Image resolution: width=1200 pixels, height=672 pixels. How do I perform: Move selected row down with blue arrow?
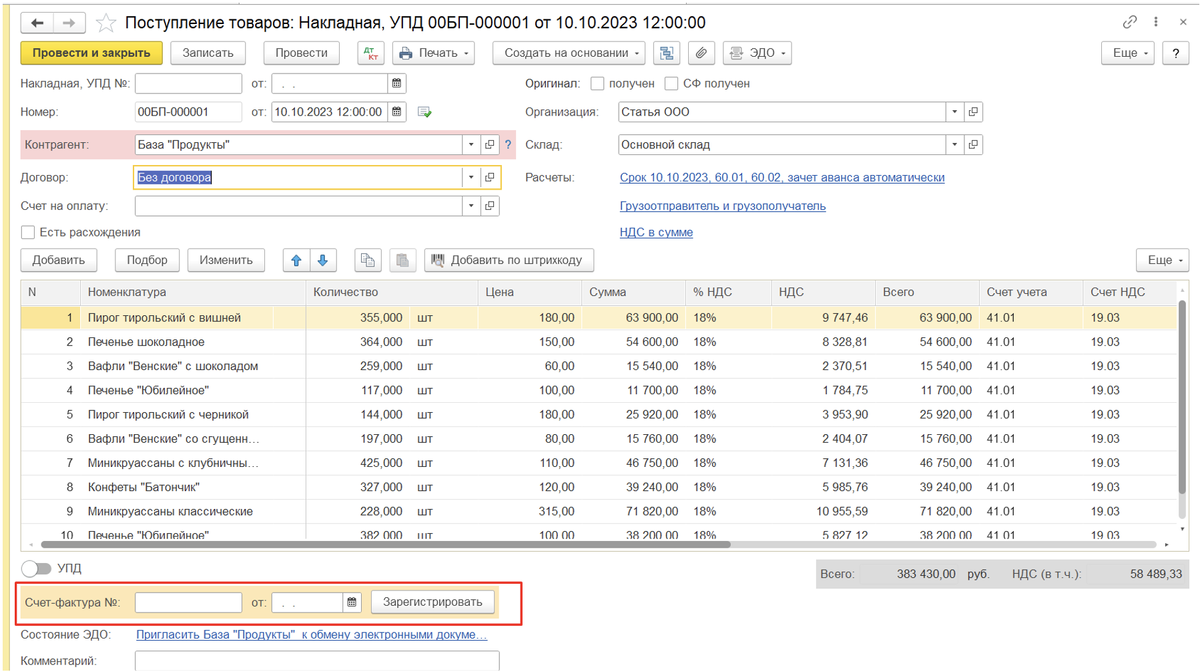(322, 260)
